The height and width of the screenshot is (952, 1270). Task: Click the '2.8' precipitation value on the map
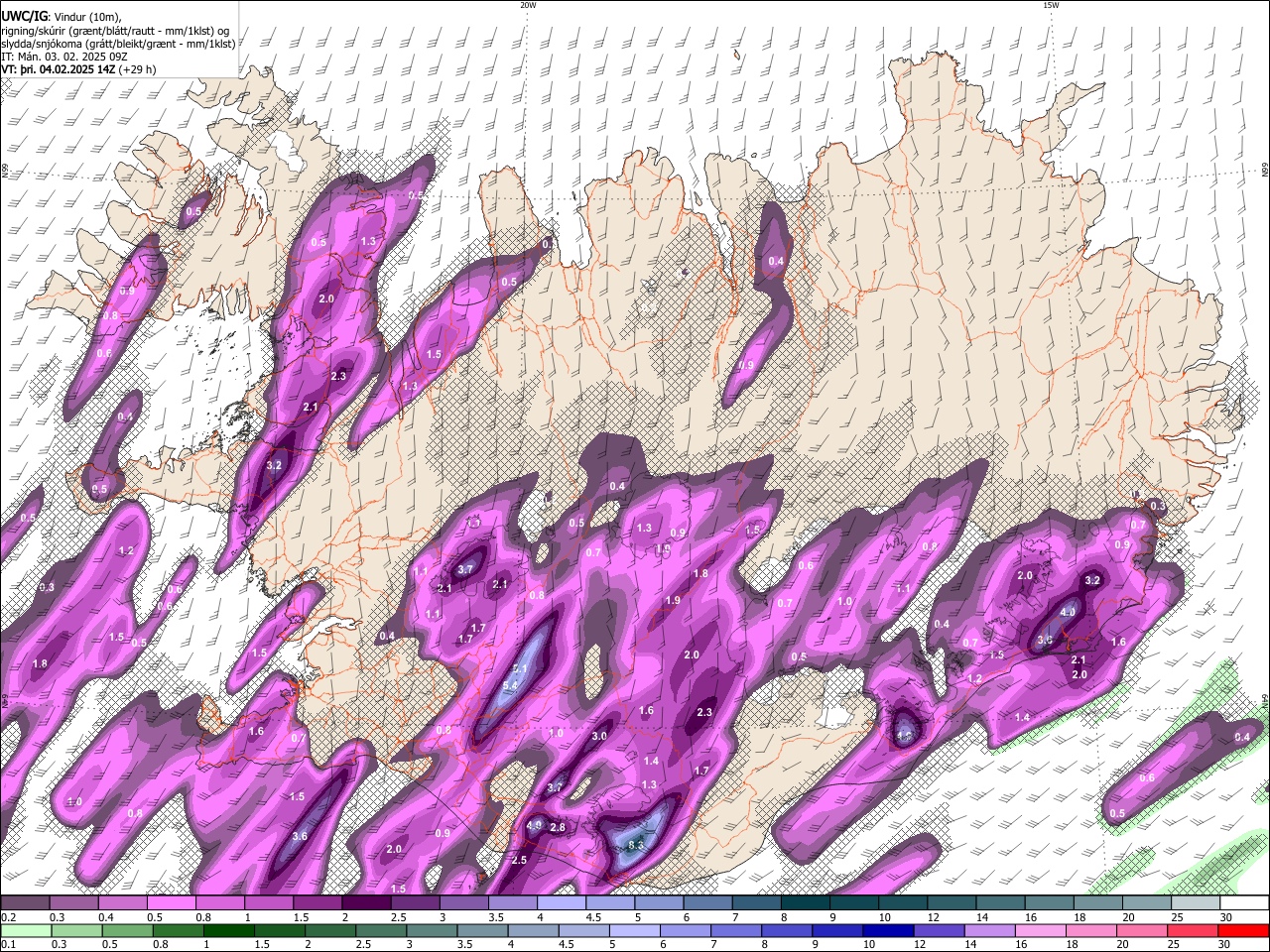click(x=558, y=827)
